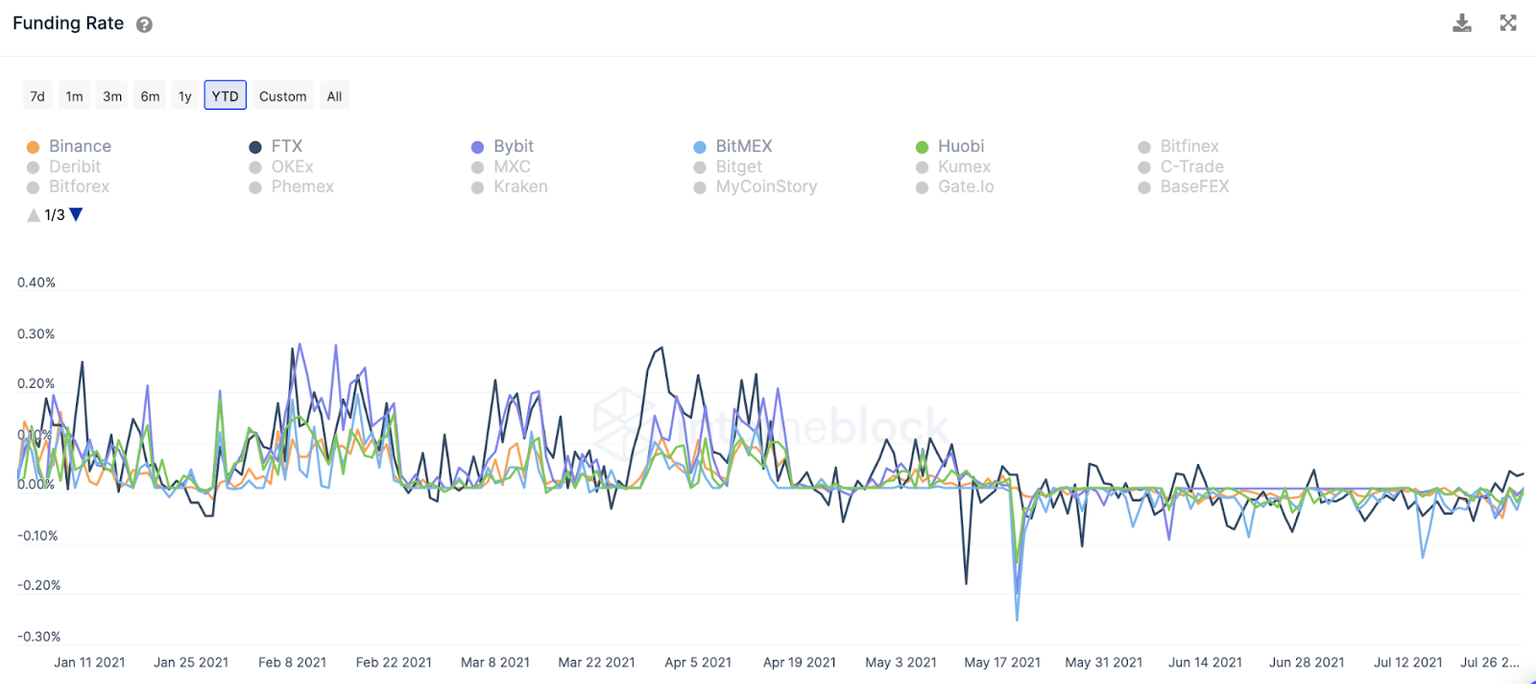Show All time range data

coord(334,96)
